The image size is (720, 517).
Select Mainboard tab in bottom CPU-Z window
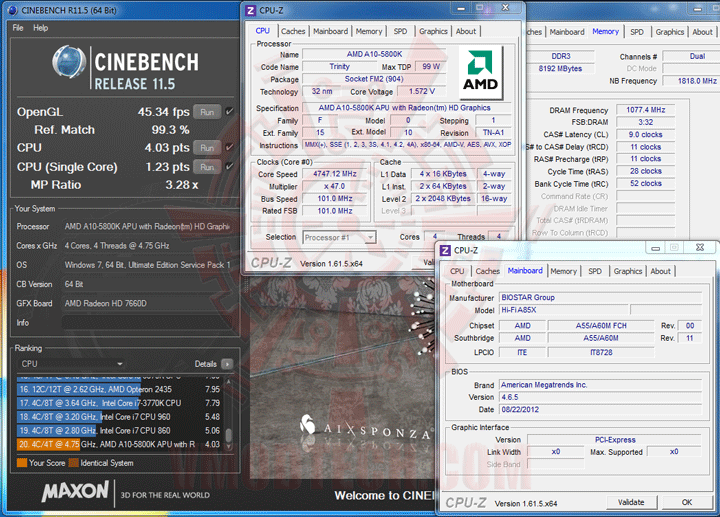pyautogui.click(x=525, y=270)
